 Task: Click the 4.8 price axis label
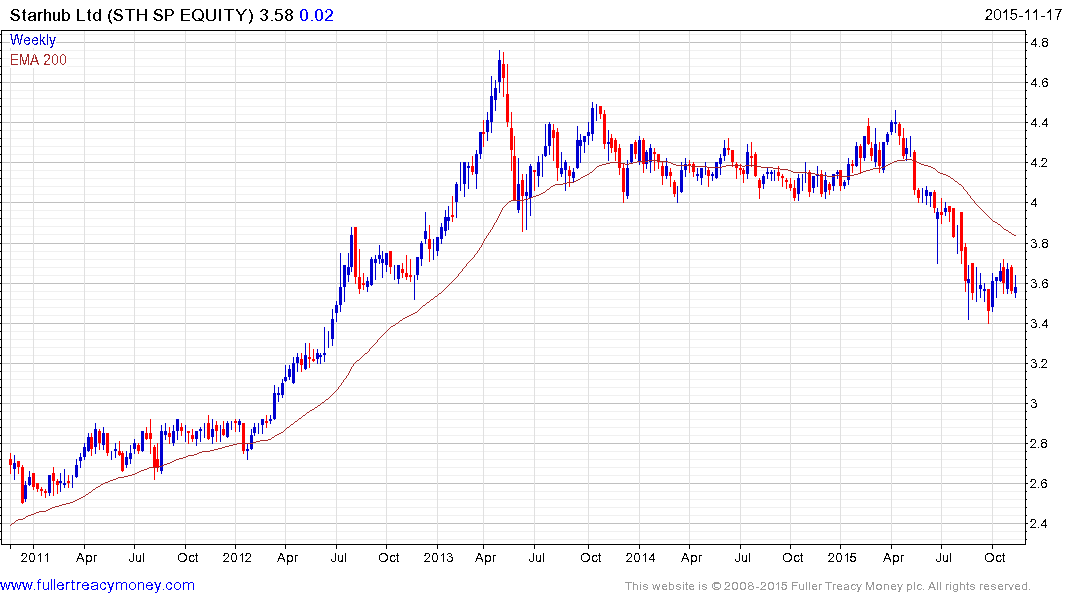pos(1039,43)
